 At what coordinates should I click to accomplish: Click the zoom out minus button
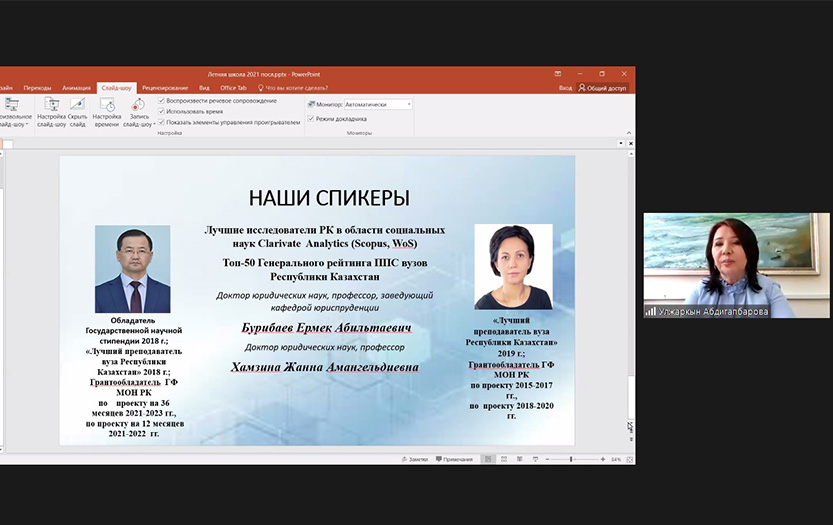point(547,459)
